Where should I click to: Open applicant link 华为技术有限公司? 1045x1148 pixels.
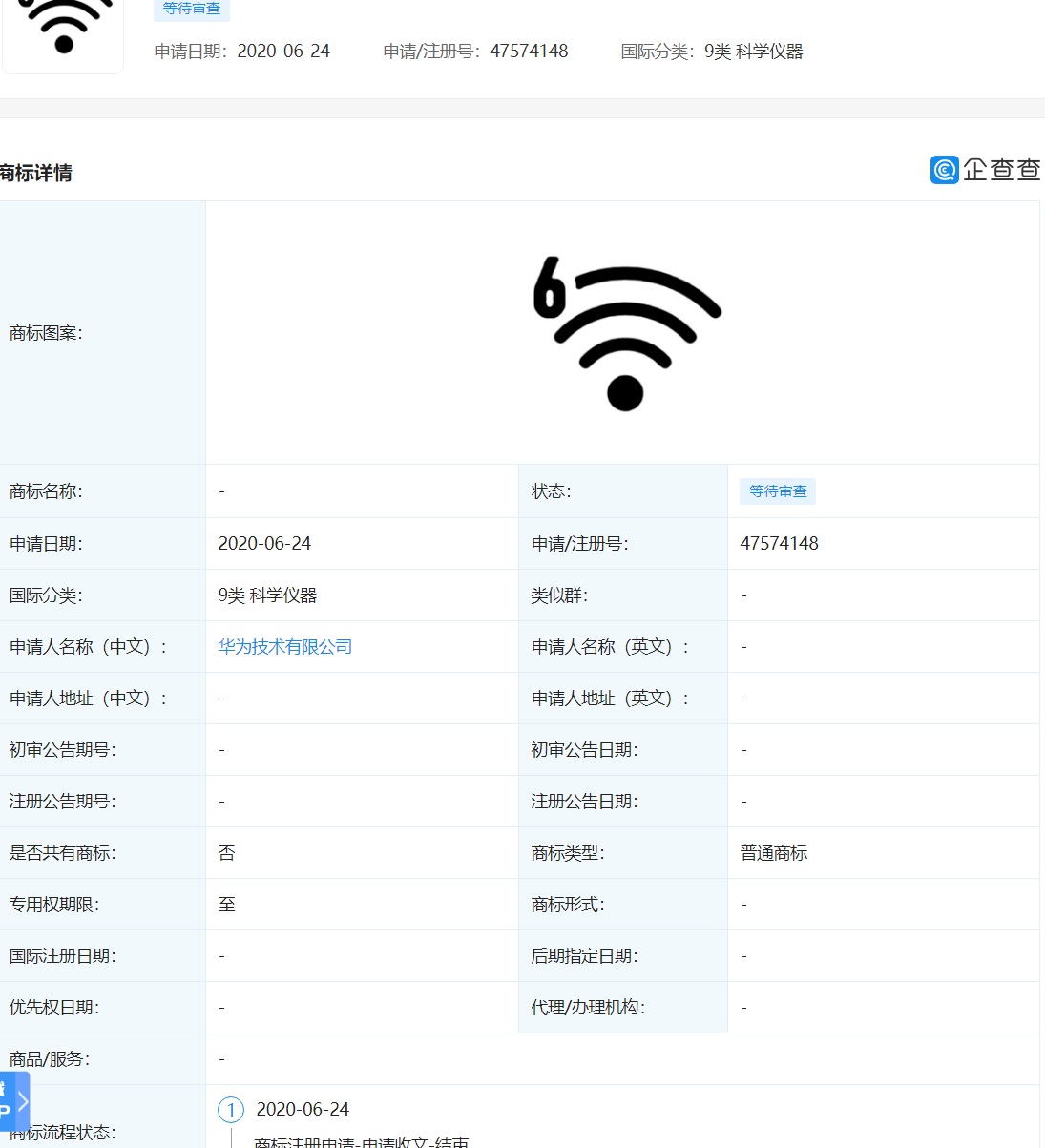[x=284, y=647]
